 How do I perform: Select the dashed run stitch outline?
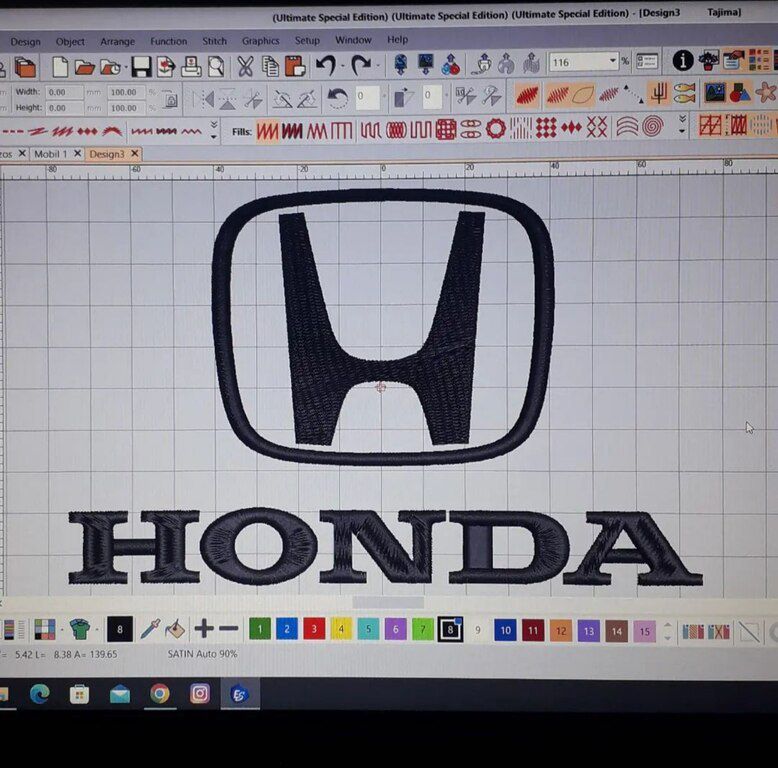click(x=13, y=132)
